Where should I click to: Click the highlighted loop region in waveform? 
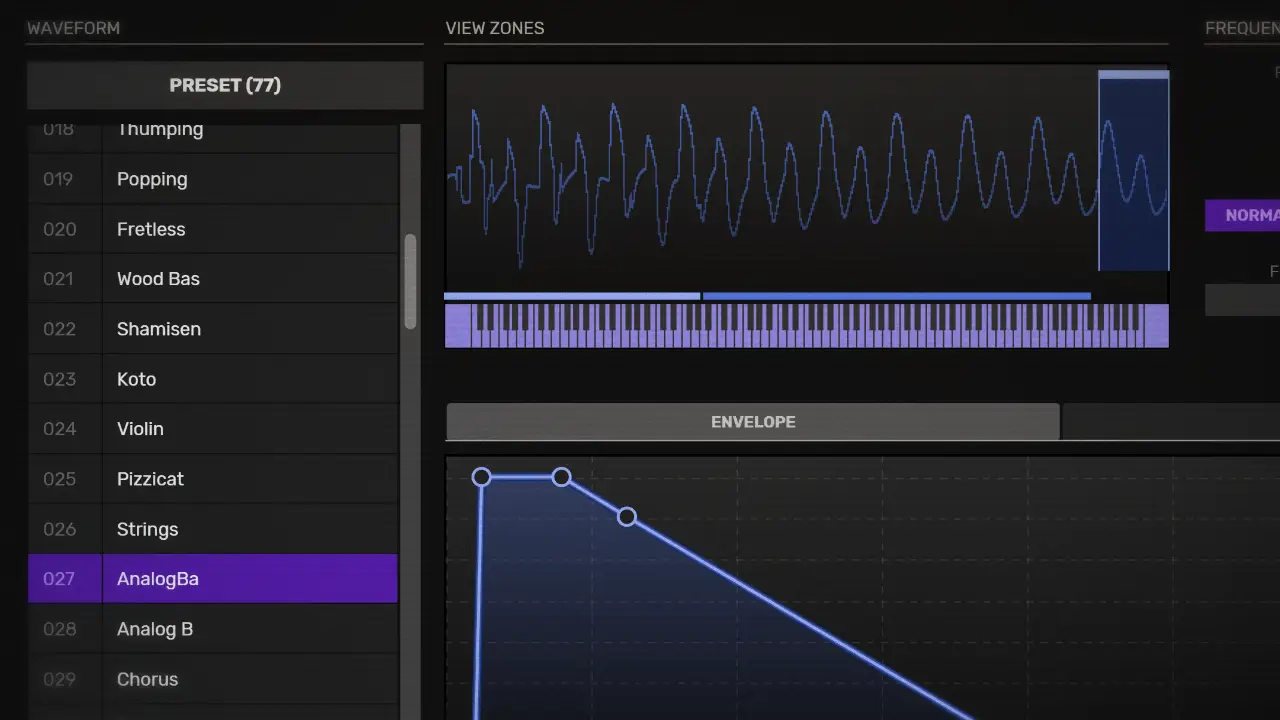[x=1133, y=172]
